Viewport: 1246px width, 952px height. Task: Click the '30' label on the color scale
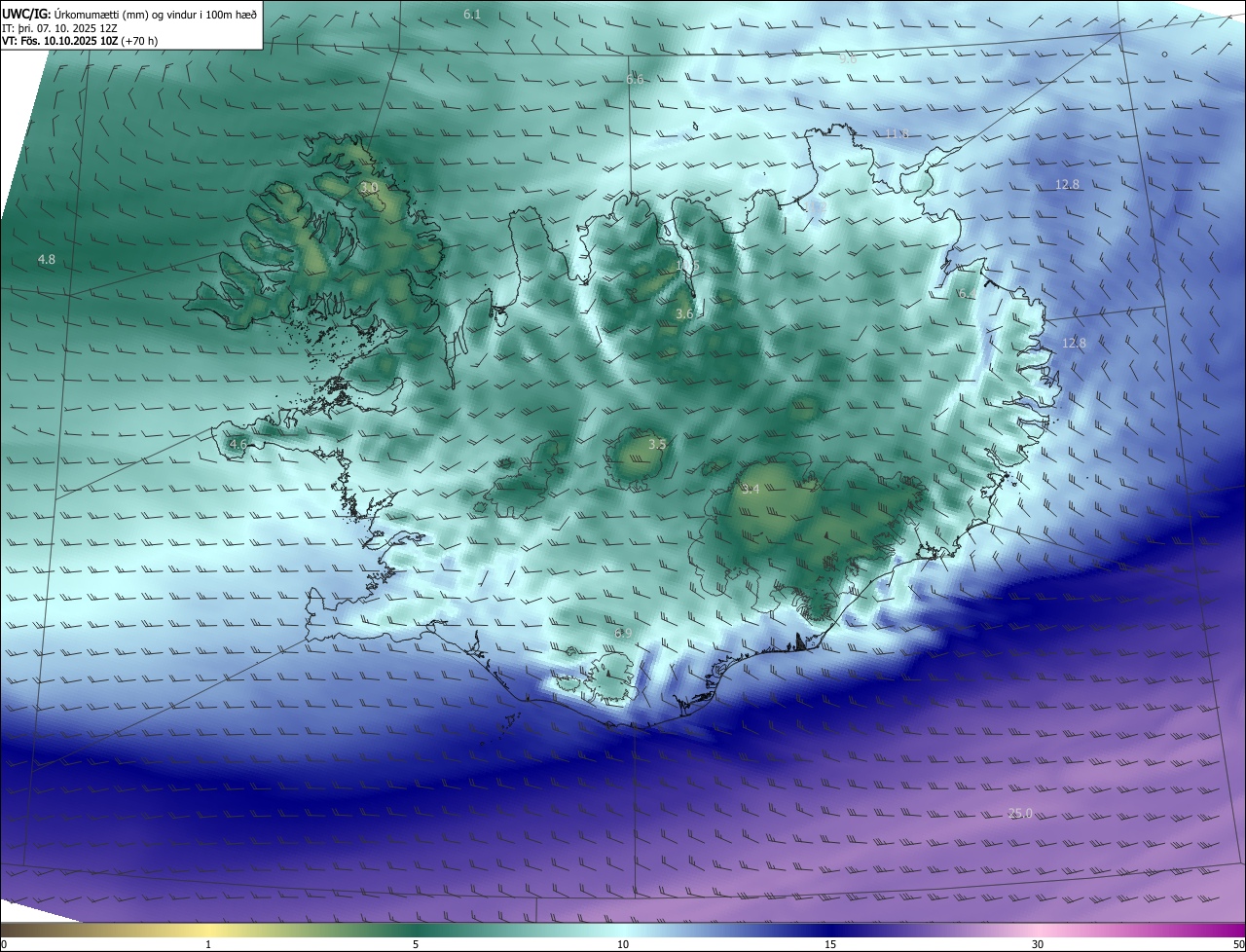(1038, 944)
